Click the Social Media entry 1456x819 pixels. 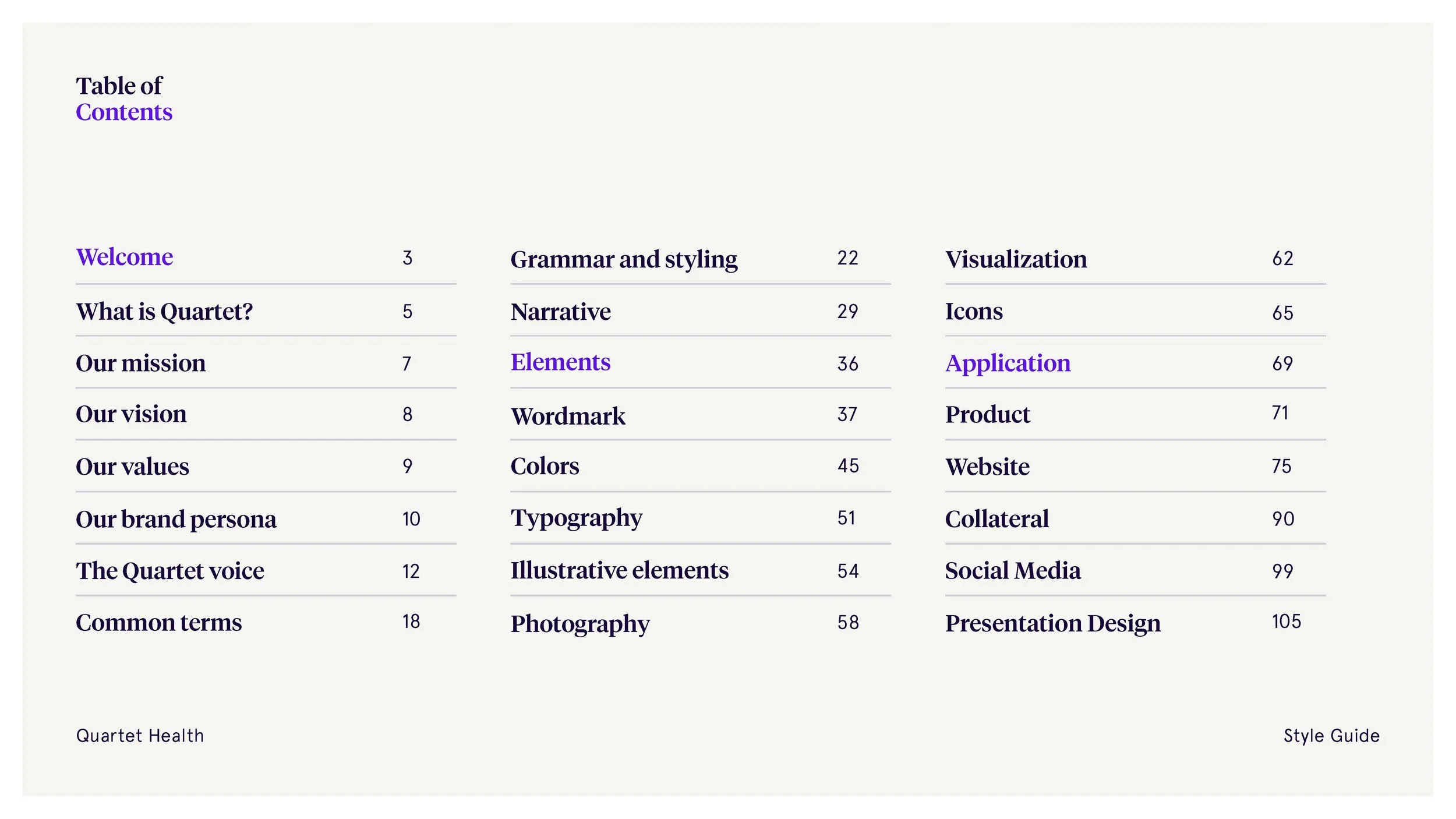(1013, 571)
